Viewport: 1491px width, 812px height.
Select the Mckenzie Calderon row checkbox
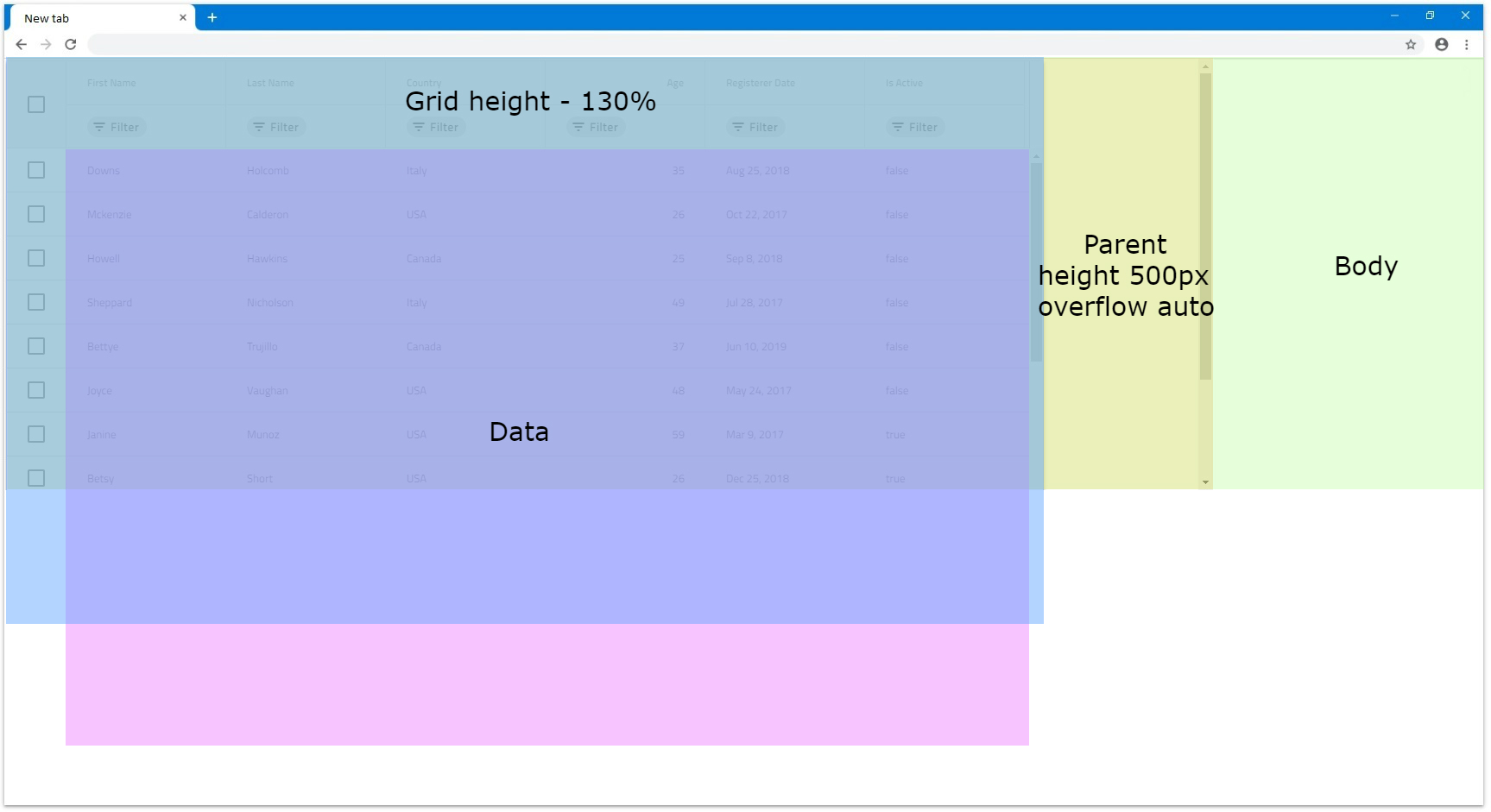click(x=36, y=215)
